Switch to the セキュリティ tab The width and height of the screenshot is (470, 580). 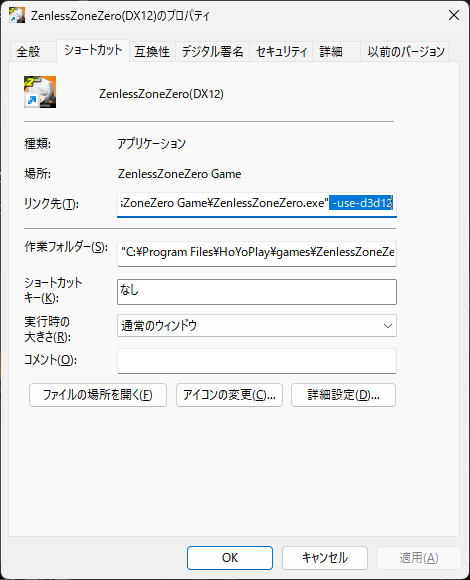(281, 51)
